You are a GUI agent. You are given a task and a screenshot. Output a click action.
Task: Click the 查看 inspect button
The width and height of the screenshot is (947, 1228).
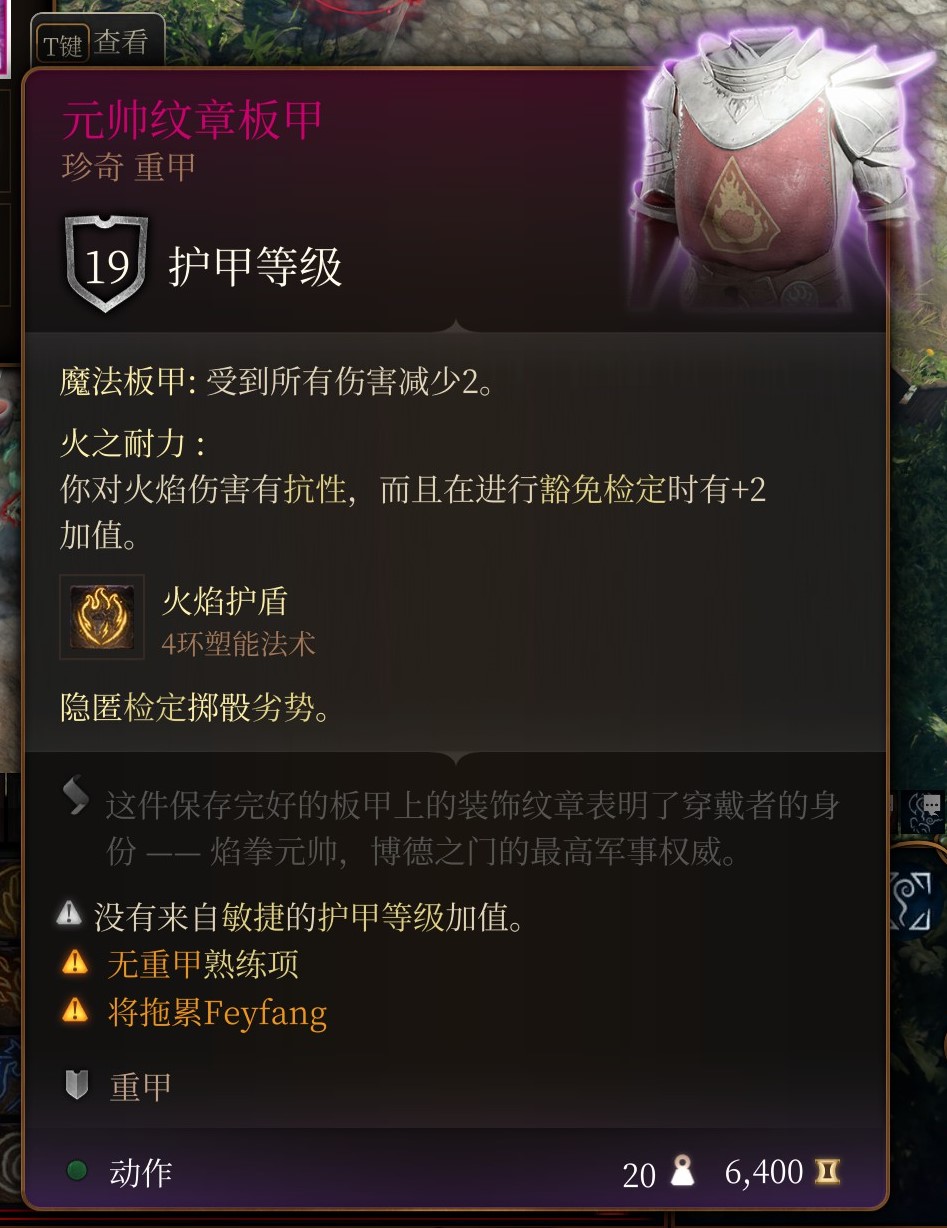coord(121,43)
